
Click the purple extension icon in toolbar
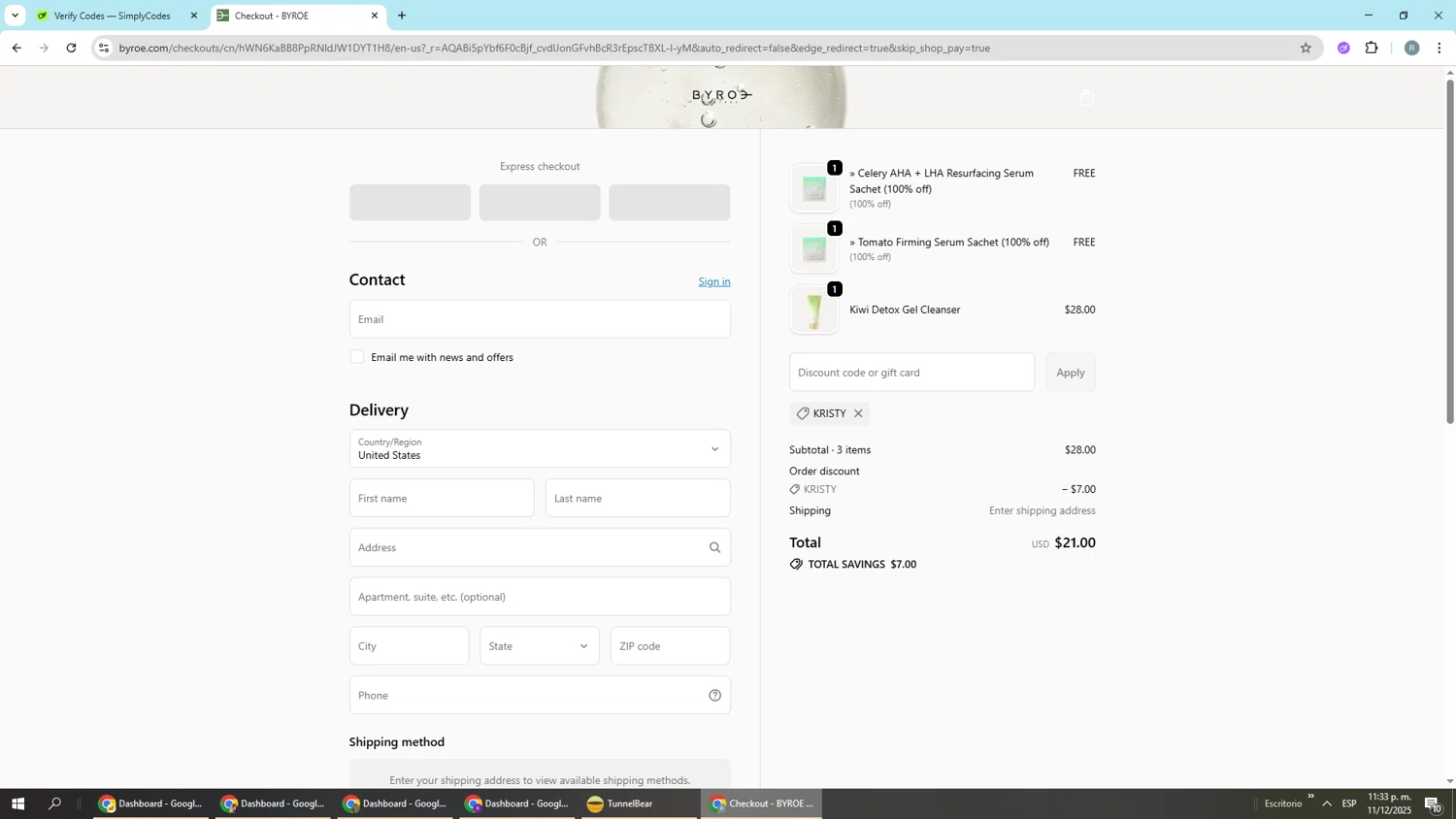tap(1343, 48)
